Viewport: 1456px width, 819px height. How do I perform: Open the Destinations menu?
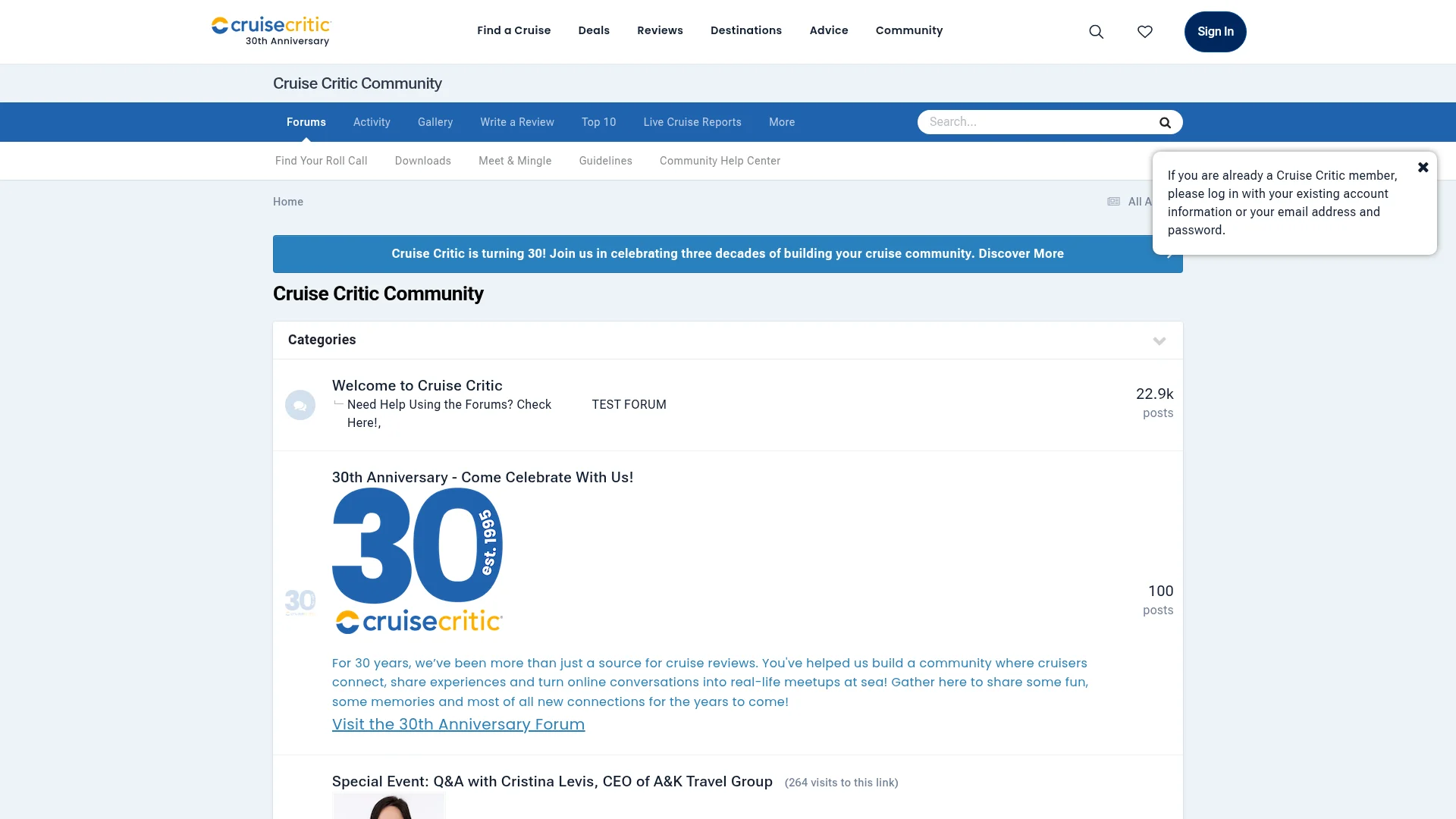pos(746,30)
